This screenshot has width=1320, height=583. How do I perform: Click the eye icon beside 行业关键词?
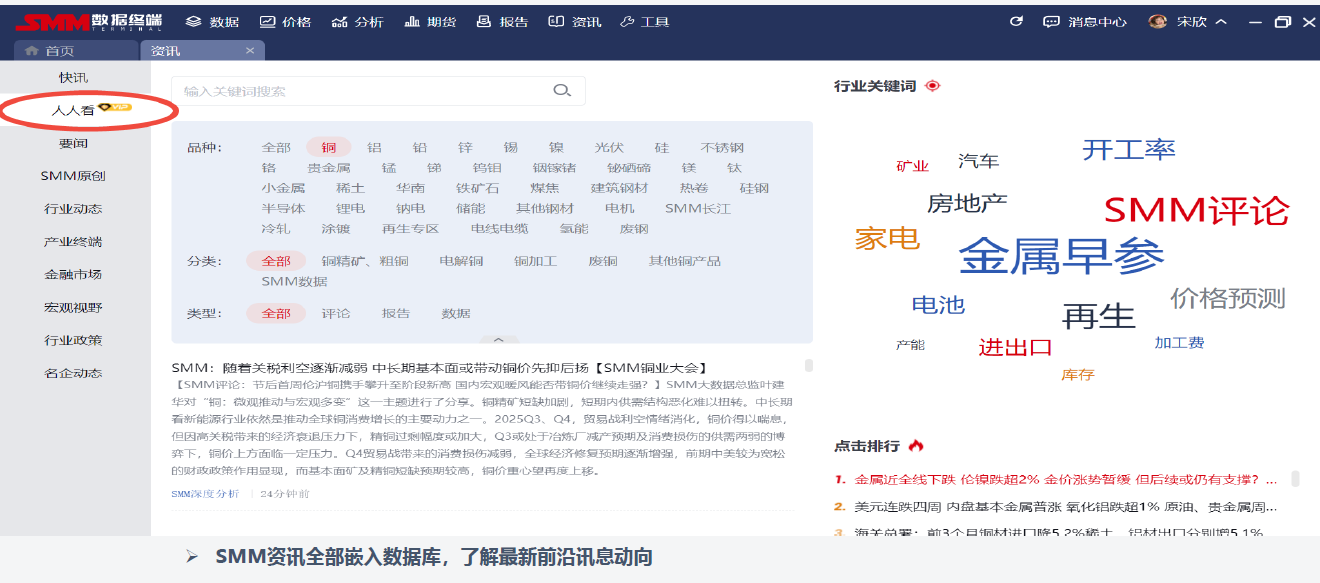coord(933,86)
